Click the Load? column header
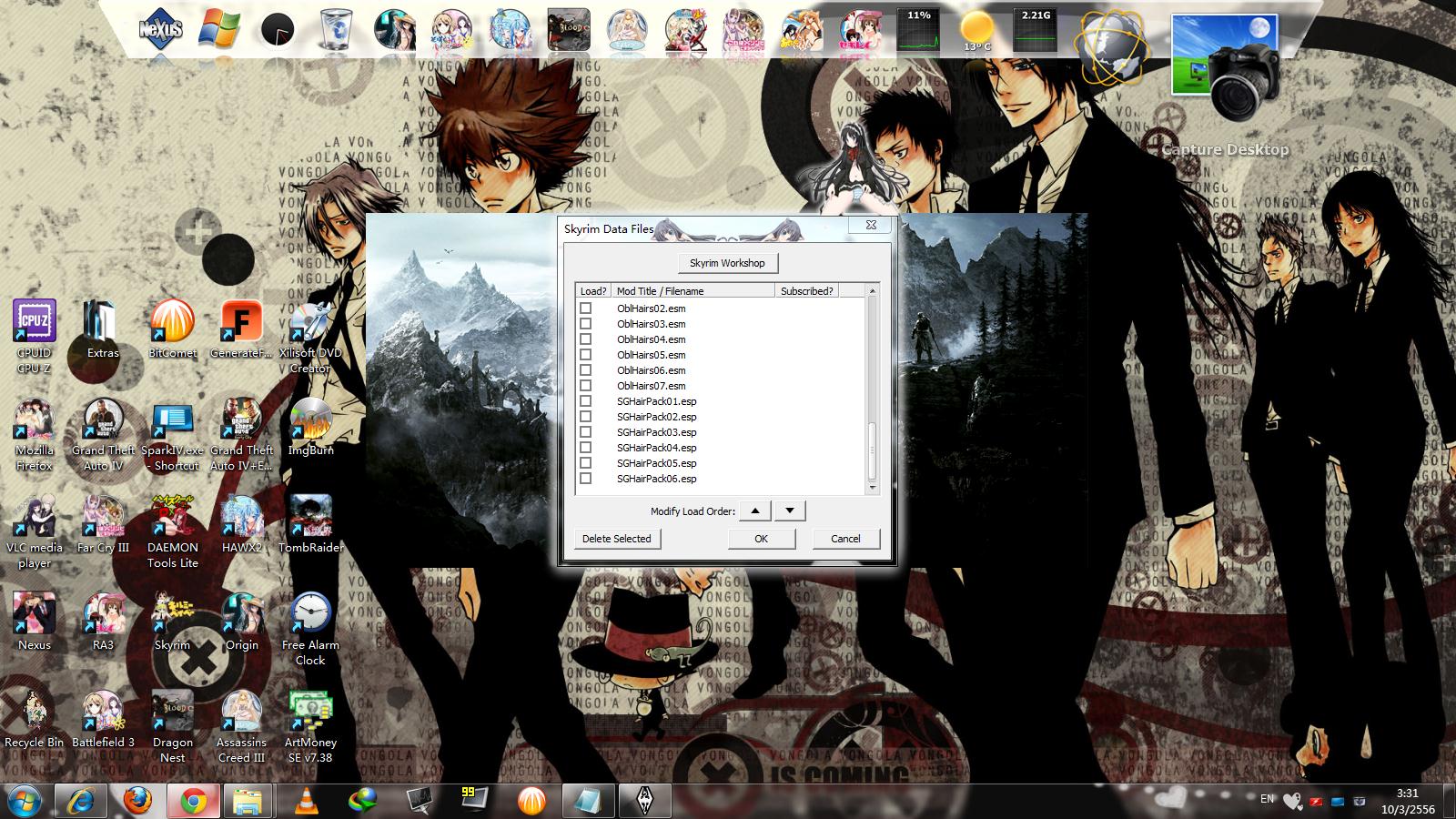The height and width of the screenshot is (819, 1456). [x=593, y=291]
